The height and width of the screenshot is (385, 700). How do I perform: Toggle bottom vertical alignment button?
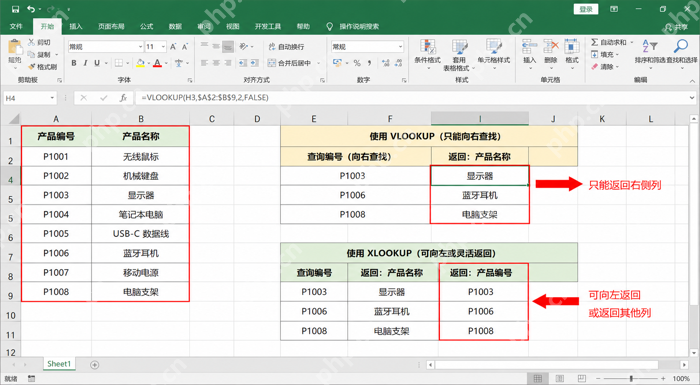tap(228, 46)
